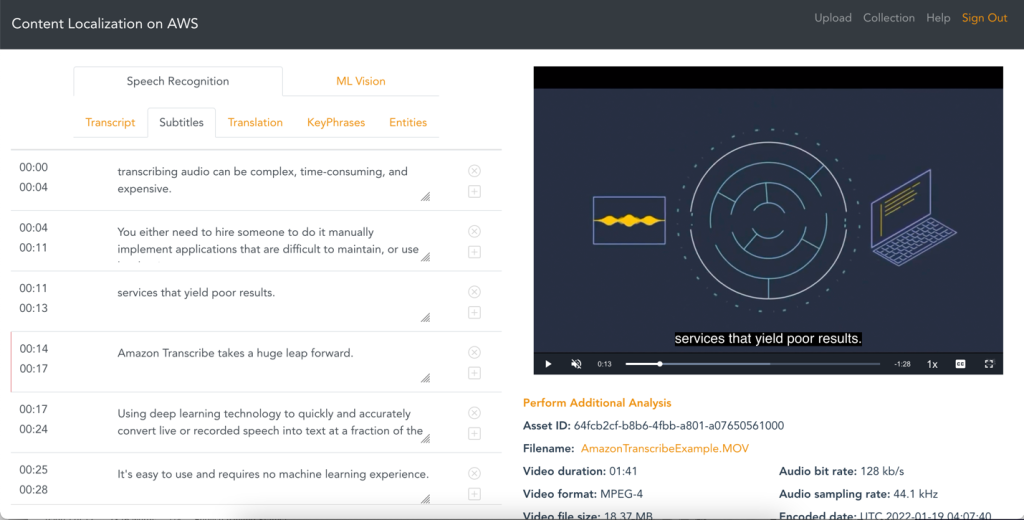The width and height of the screenshot is (1024, 520).
Task: Open the Transcript tab
Action: point(110,122)
